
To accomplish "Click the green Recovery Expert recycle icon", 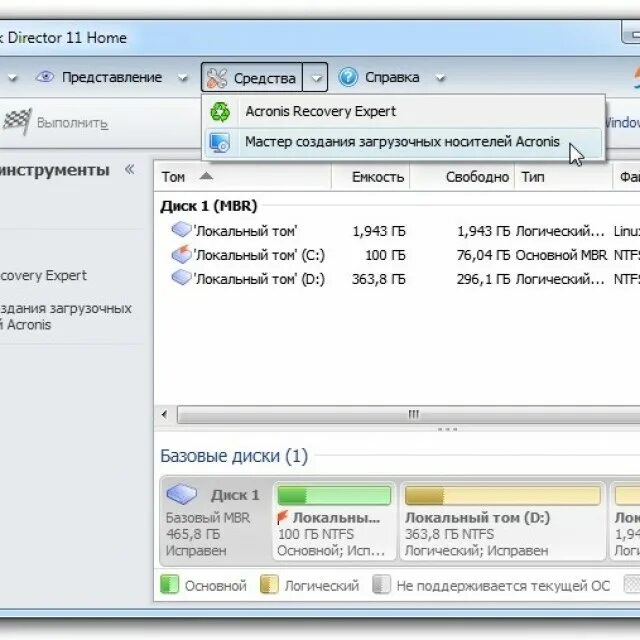I will (x=220, y=112).
